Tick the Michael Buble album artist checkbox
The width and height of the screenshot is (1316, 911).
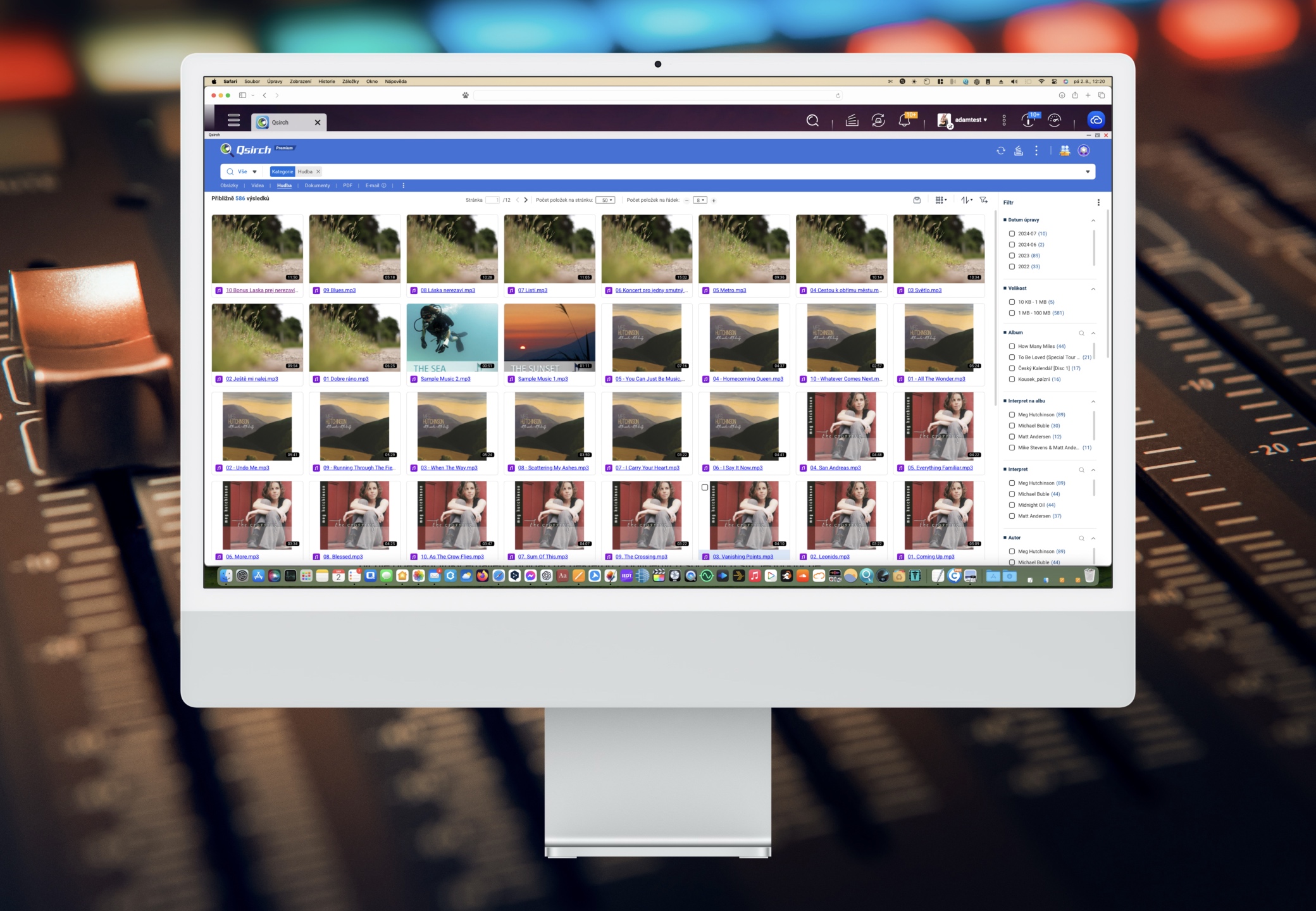(1012, 426)
